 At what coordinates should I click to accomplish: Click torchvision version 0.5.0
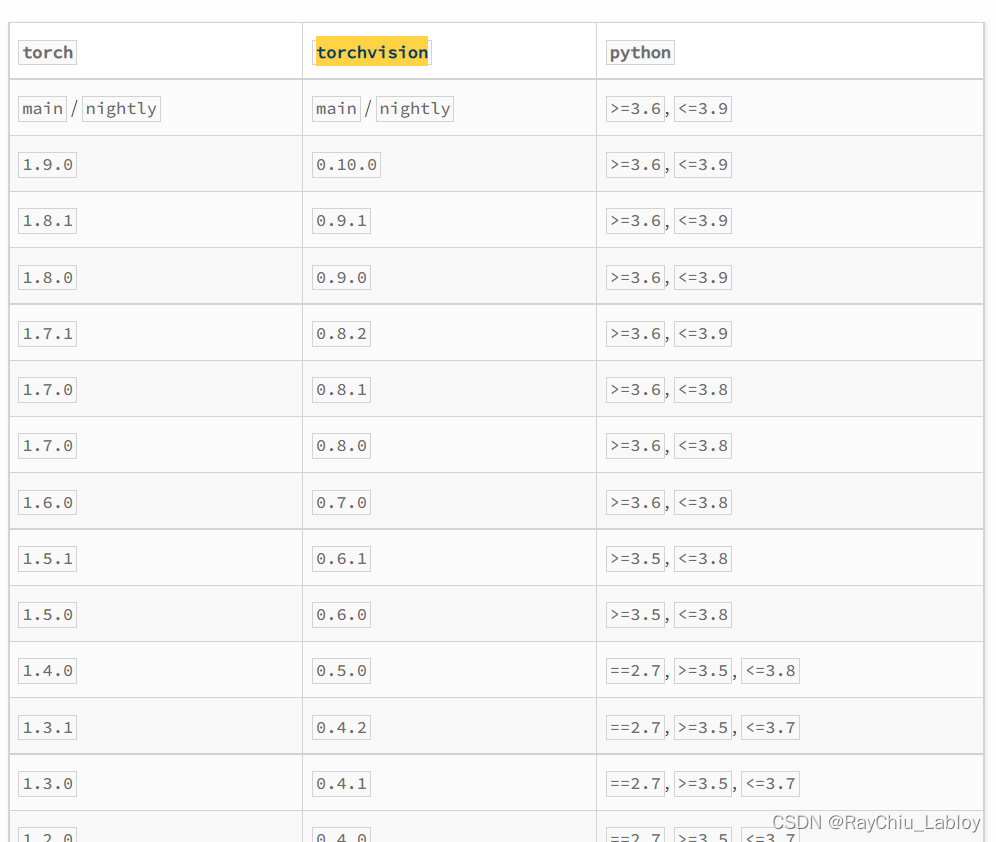tap(341, 671)
